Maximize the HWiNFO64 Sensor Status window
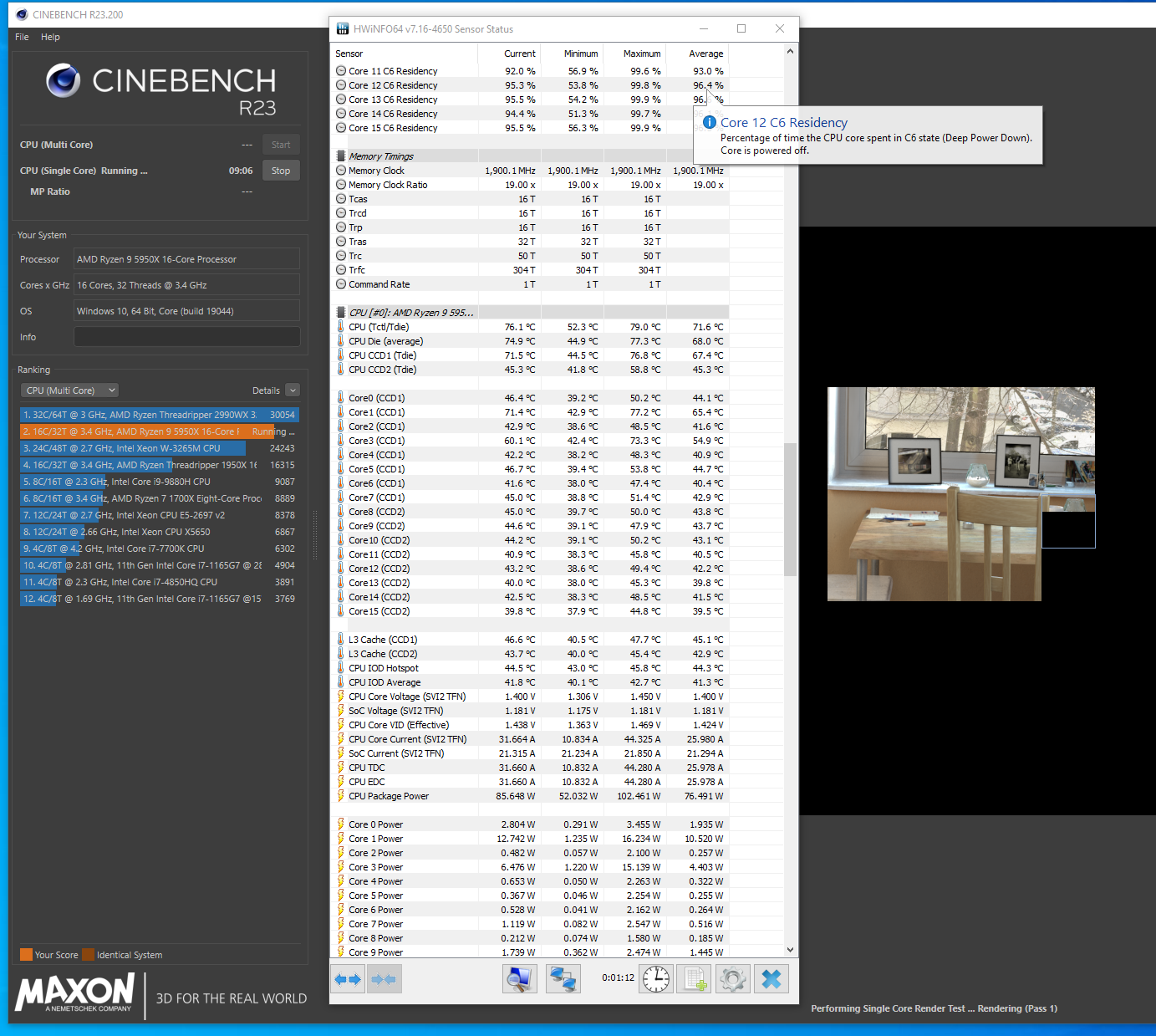This screenshot has width=1156, height=1036. click(x=741, y=28)
